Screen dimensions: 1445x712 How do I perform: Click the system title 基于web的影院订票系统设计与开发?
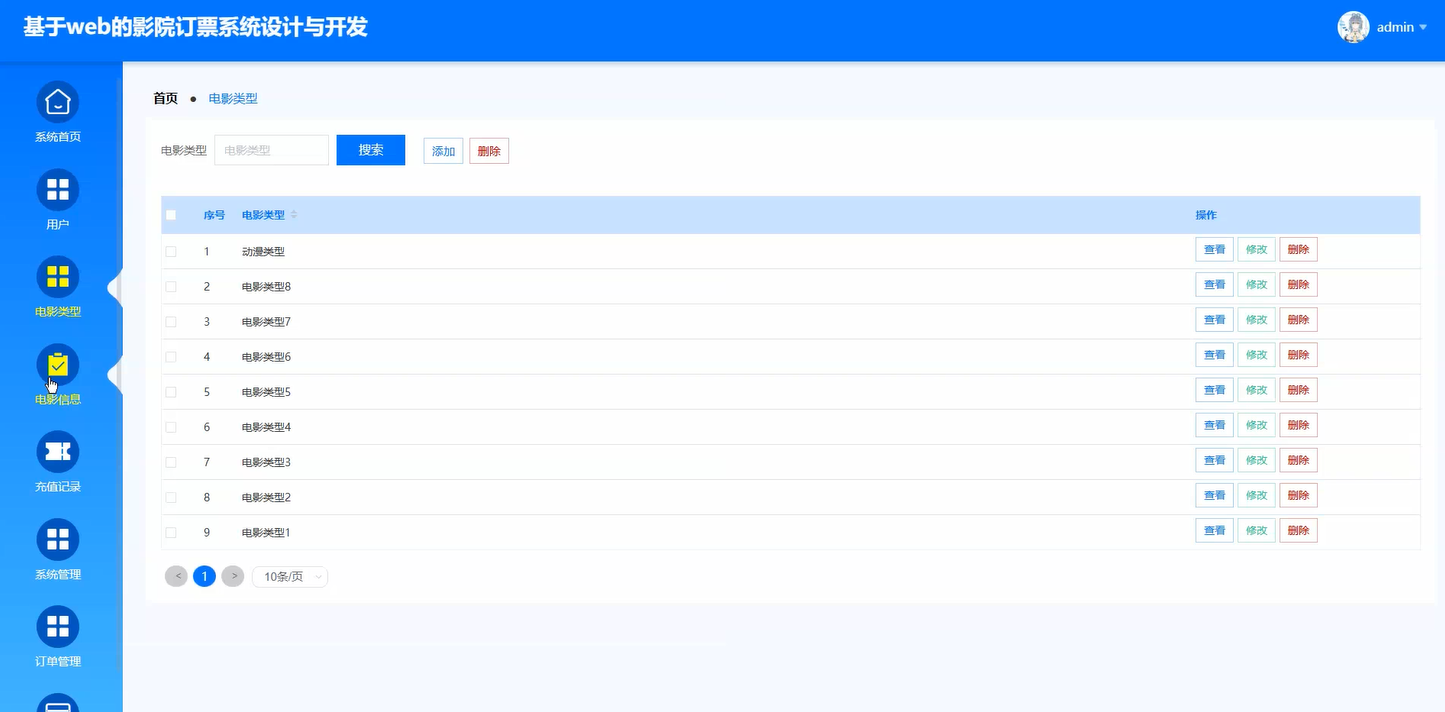point(196,27)
